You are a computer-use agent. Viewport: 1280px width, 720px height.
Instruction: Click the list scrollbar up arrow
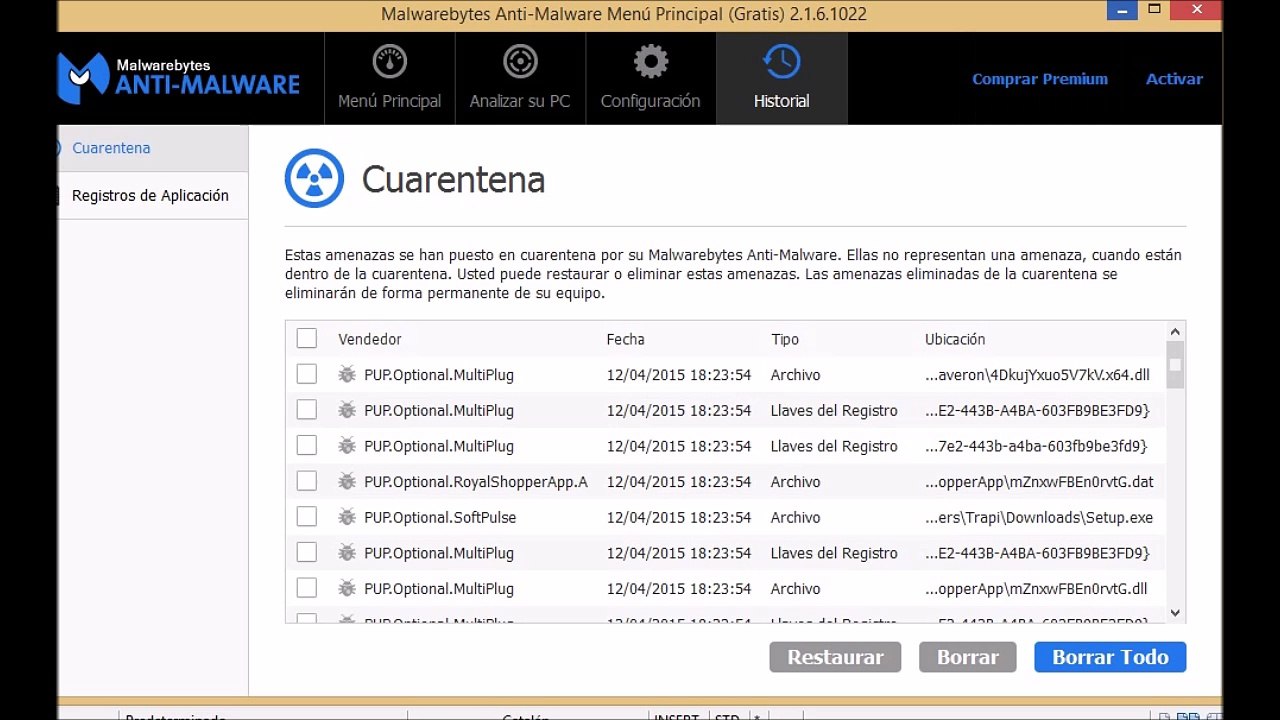pyautogui.click(x=1175, y=332)
